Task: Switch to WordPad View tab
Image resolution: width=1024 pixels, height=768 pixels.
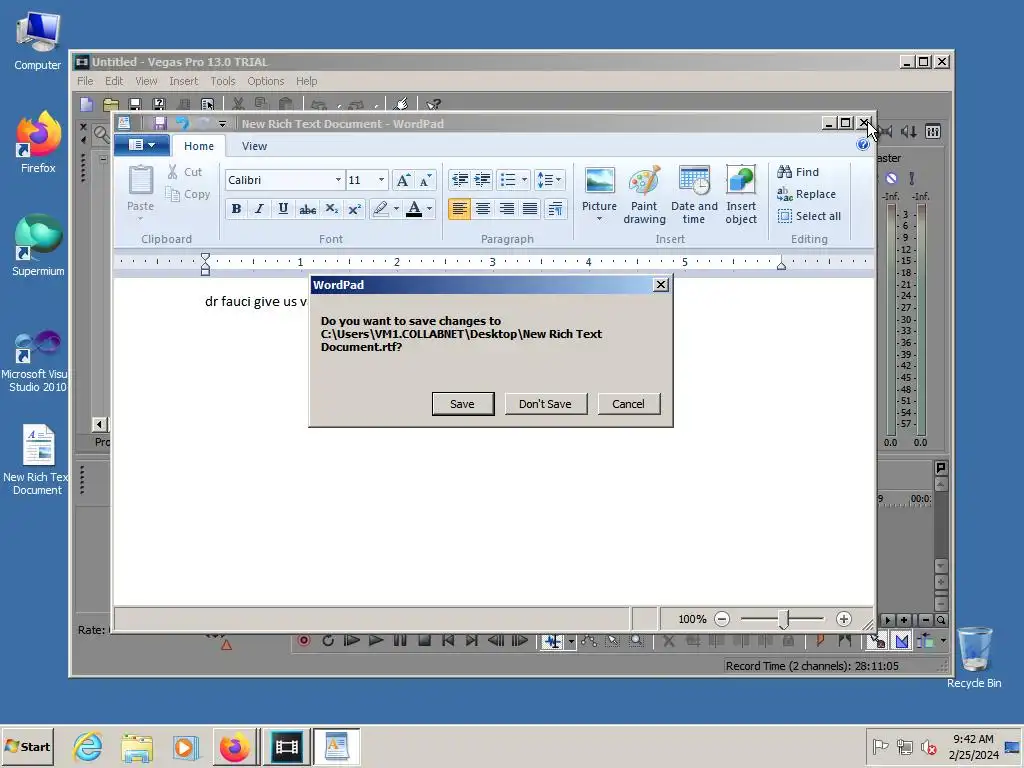Action: pyautogui.click(x=254, y=146)
